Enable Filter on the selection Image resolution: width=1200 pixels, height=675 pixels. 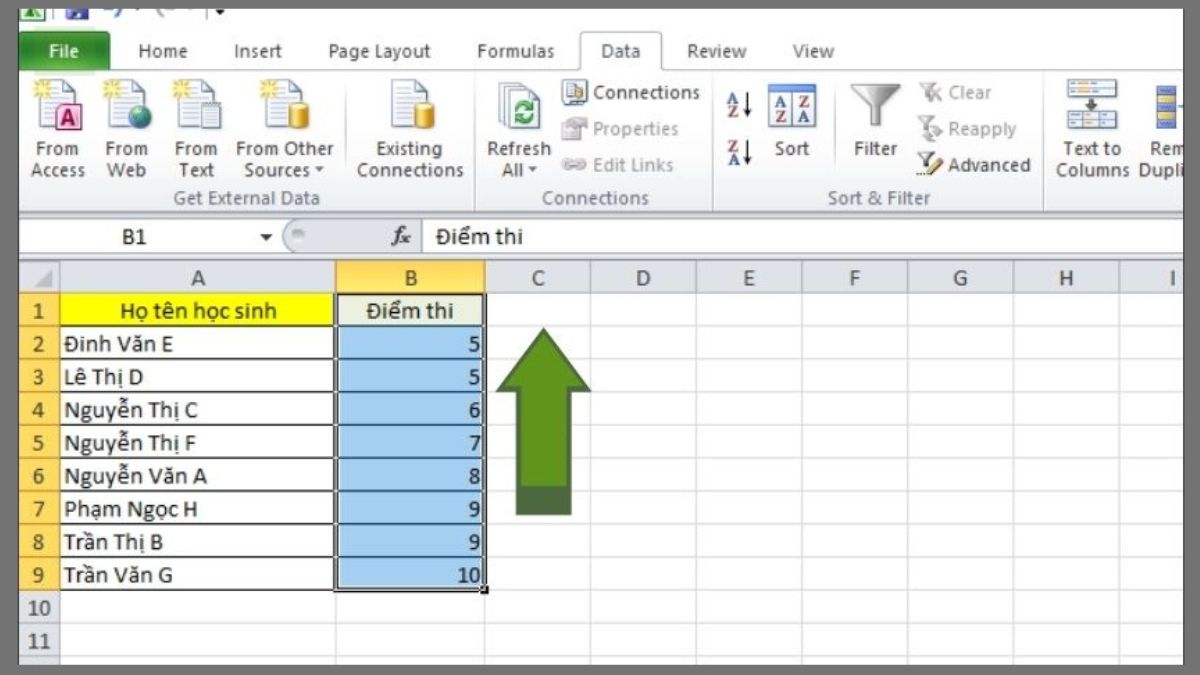coord(875,120)
